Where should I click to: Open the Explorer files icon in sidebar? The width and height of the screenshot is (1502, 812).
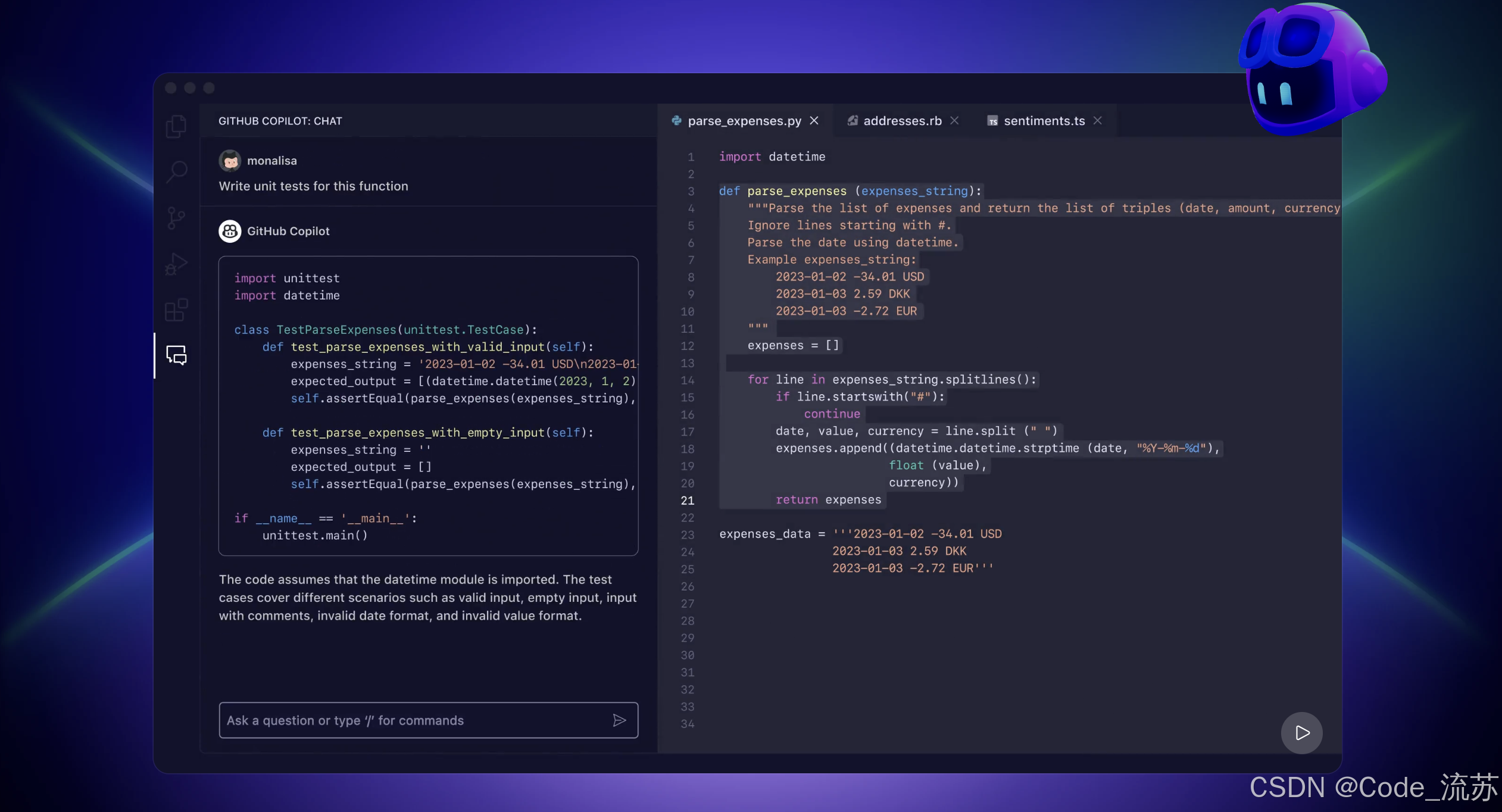[x=176, y=126]
